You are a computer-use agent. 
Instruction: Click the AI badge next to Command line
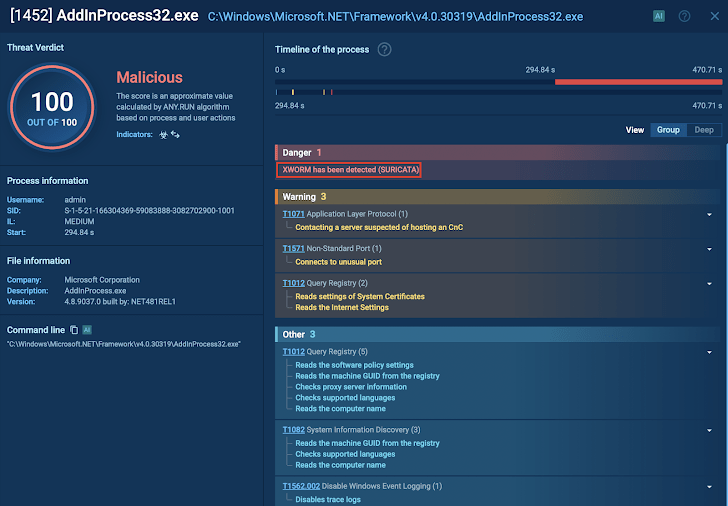[x=87, y=329]
